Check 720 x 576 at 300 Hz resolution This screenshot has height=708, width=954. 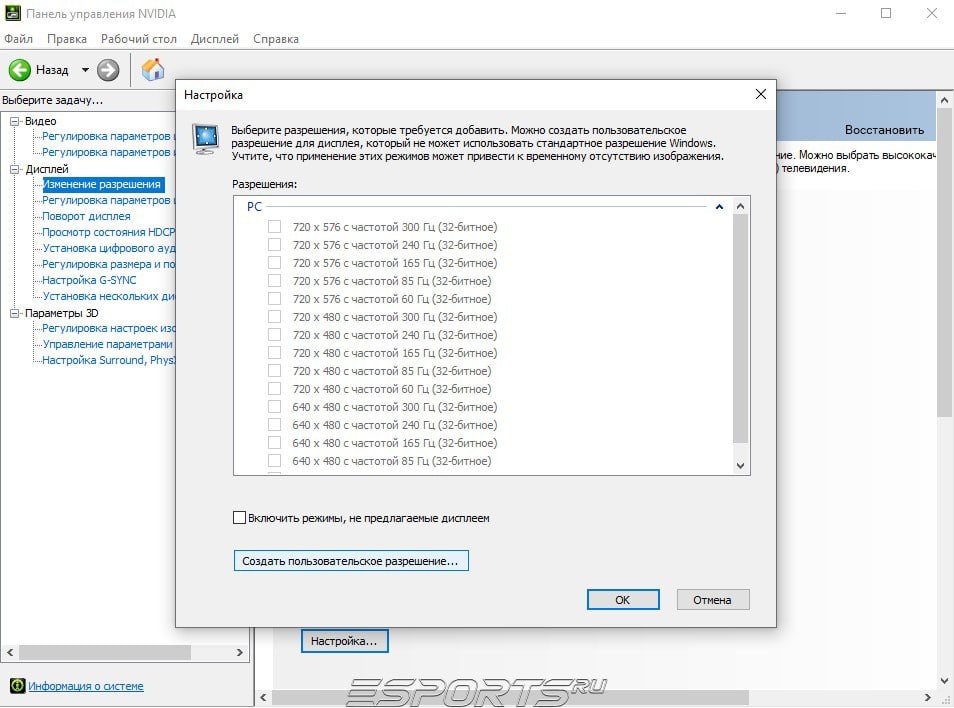[x=274, y=227]
